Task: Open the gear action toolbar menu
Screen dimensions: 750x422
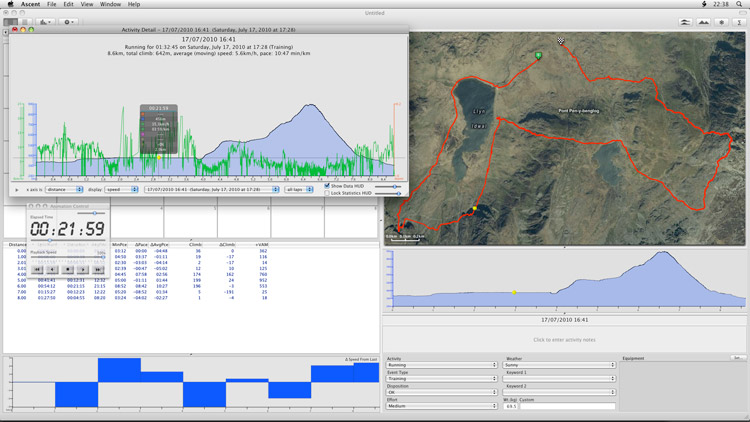Action: [69, 22]
